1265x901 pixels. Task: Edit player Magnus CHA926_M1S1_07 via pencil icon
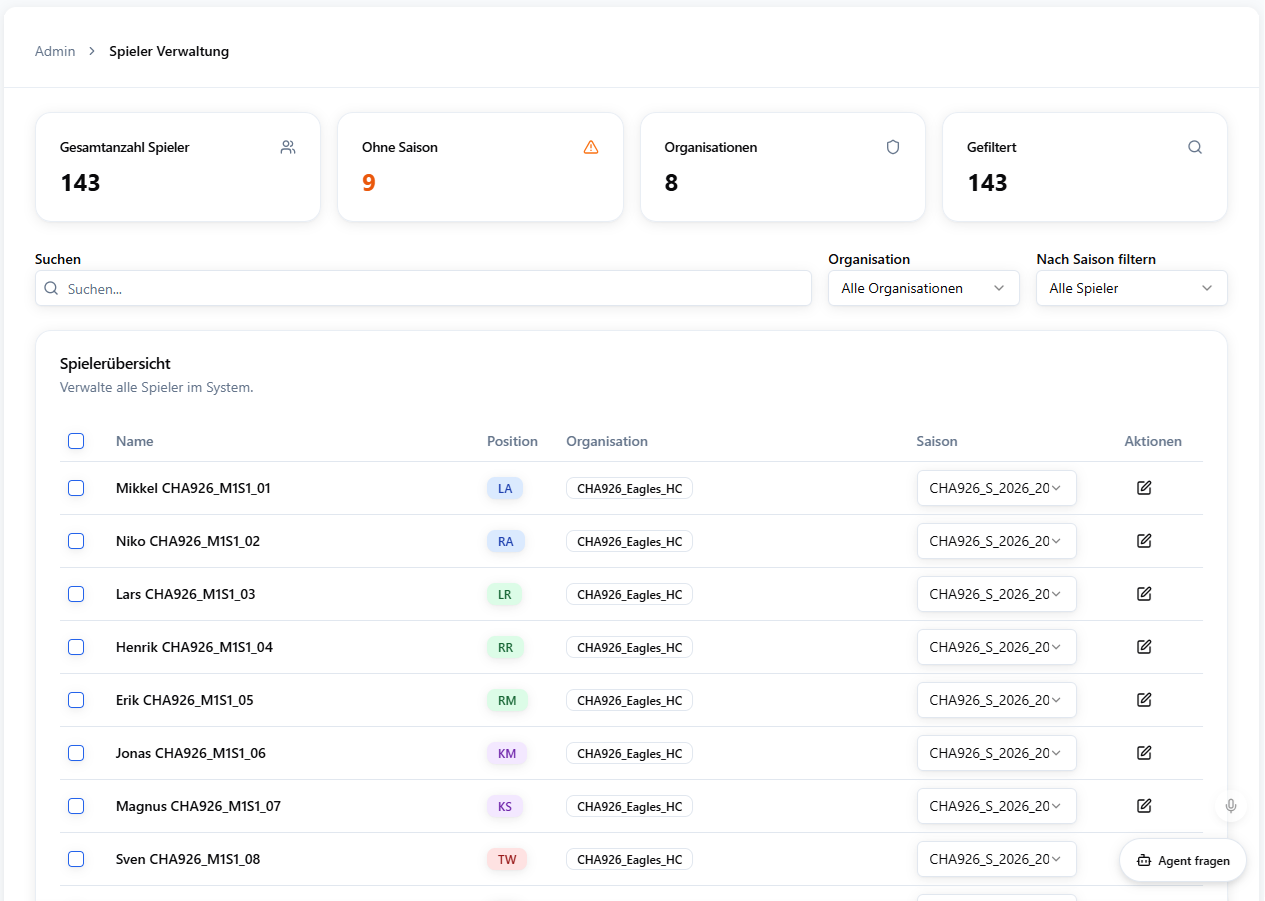tap(1144, 806)
